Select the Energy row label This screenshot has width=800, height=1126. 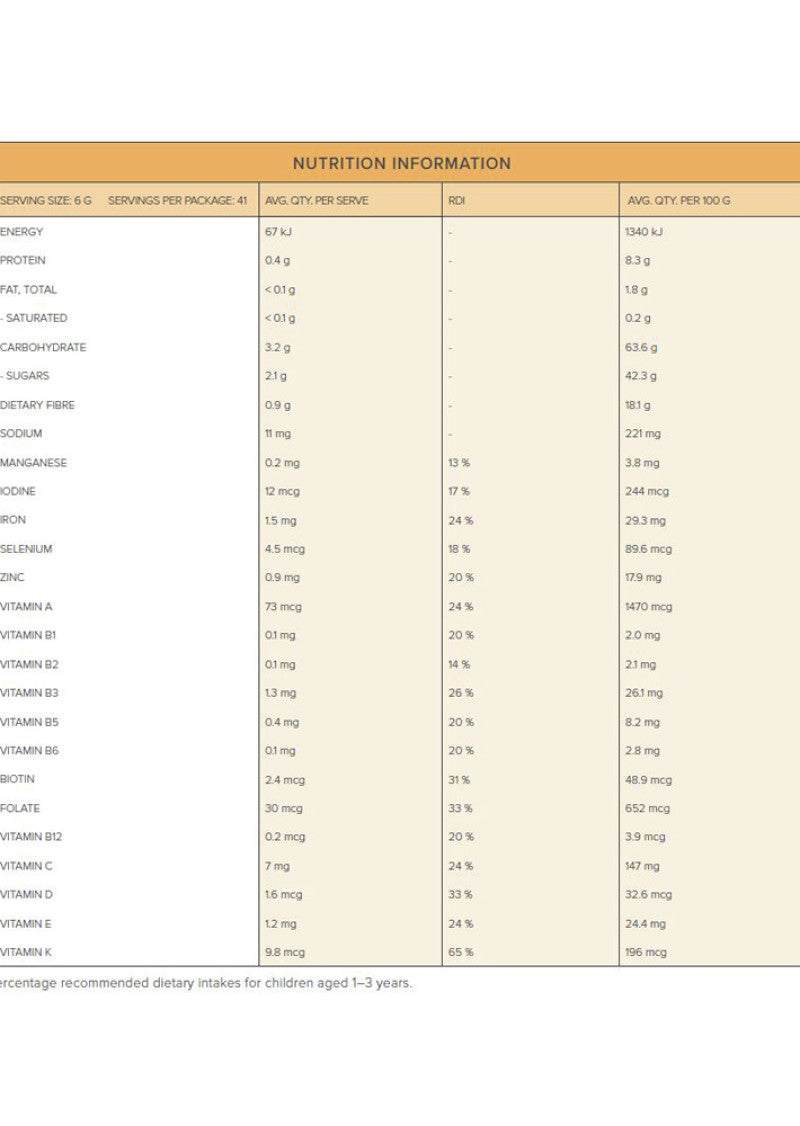(x=22, y=231)
